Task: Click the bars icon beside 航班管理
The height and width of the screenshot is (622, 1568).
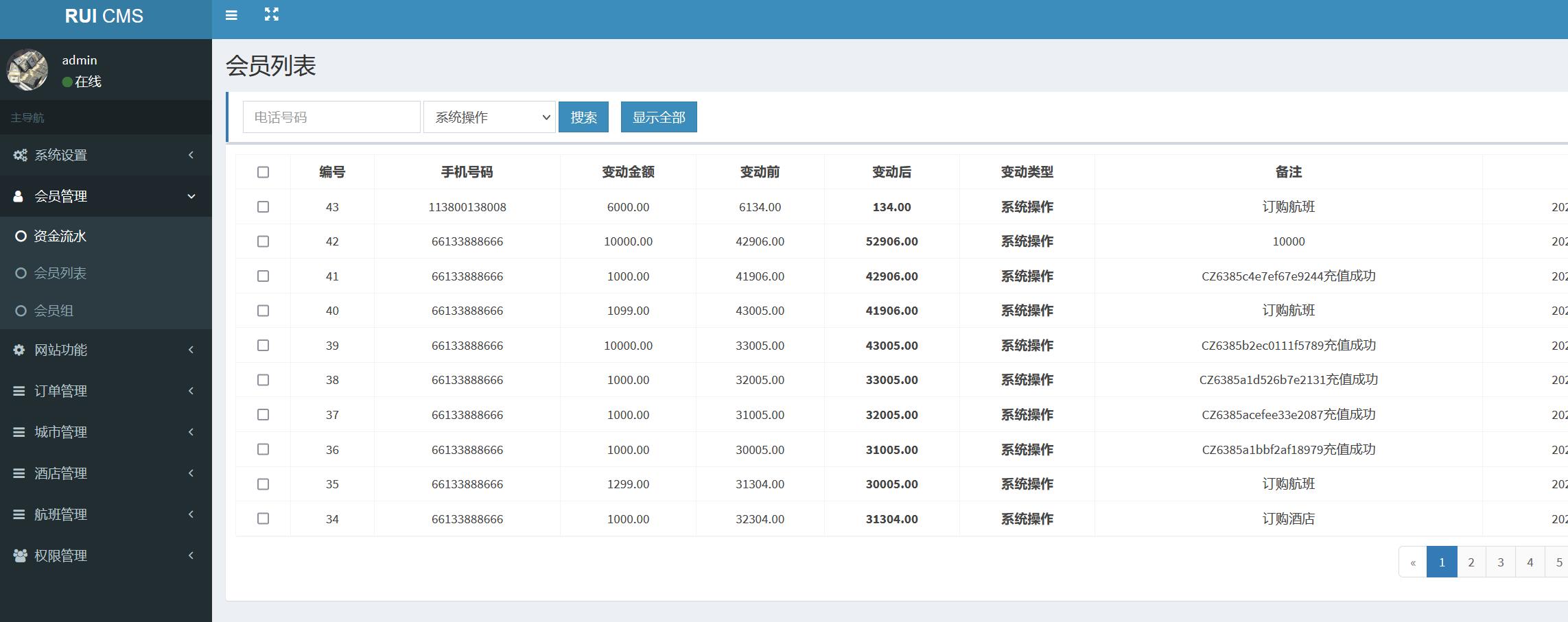Action: [x=19, y=514]
